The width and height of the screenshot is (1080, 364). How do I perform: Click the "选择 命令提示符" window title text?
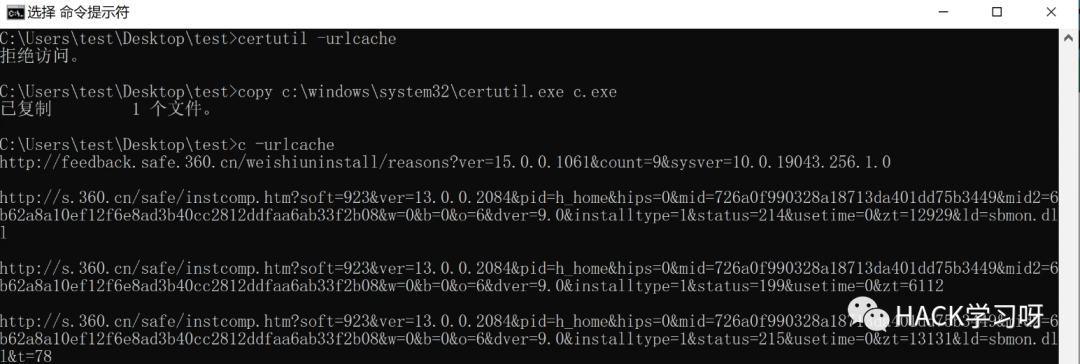point(78,12)
